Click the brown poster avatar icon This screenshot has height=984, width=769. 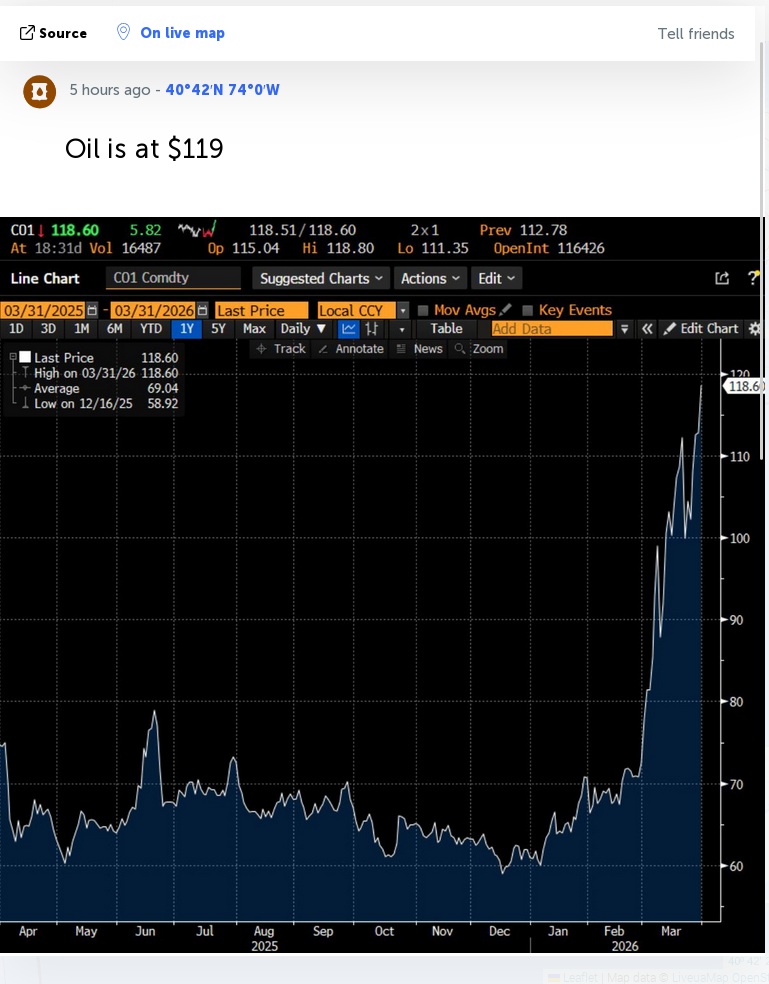tap(39, 91)
